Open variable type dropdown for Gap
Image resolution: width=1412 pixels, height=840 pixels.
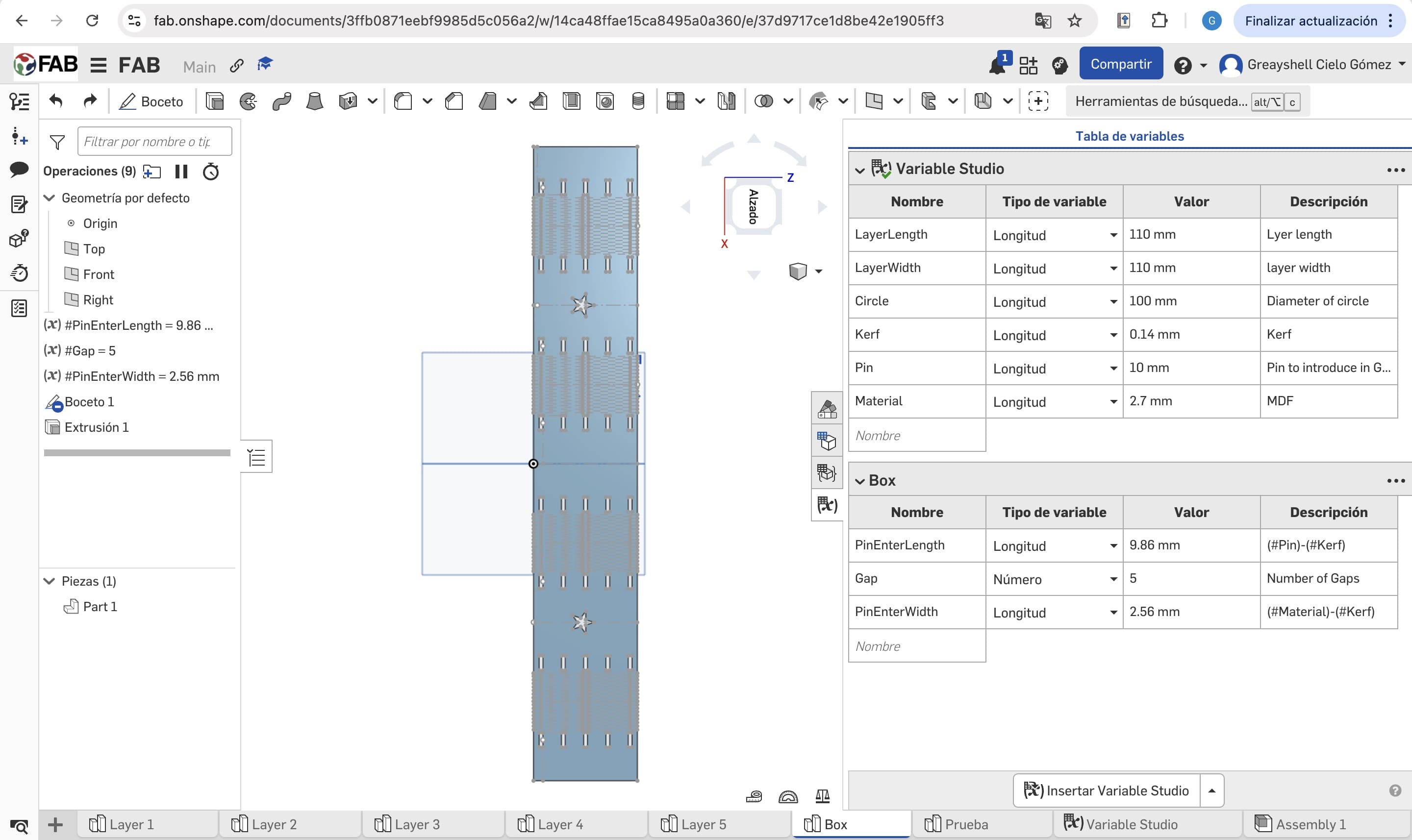1113,579
